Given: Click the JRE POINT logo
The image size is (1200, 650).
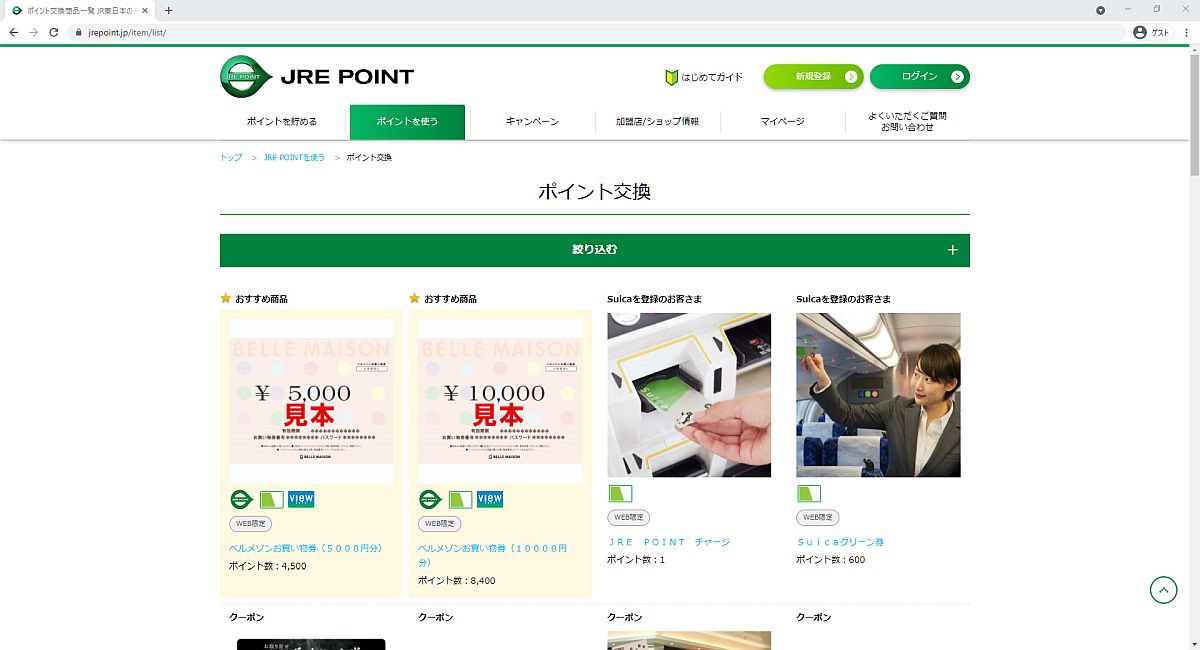Looking at the screenshot, I should click(x=317, y=77).
